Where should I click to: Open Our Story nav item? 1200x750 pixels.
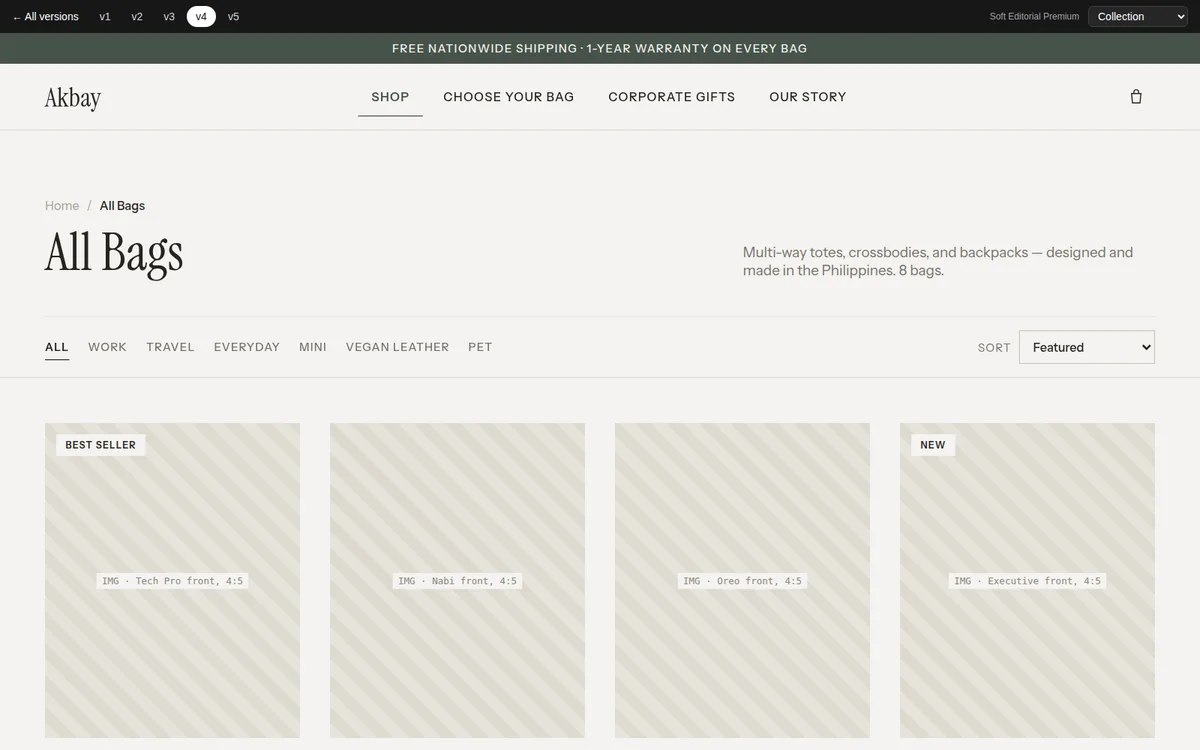(808, 97)
